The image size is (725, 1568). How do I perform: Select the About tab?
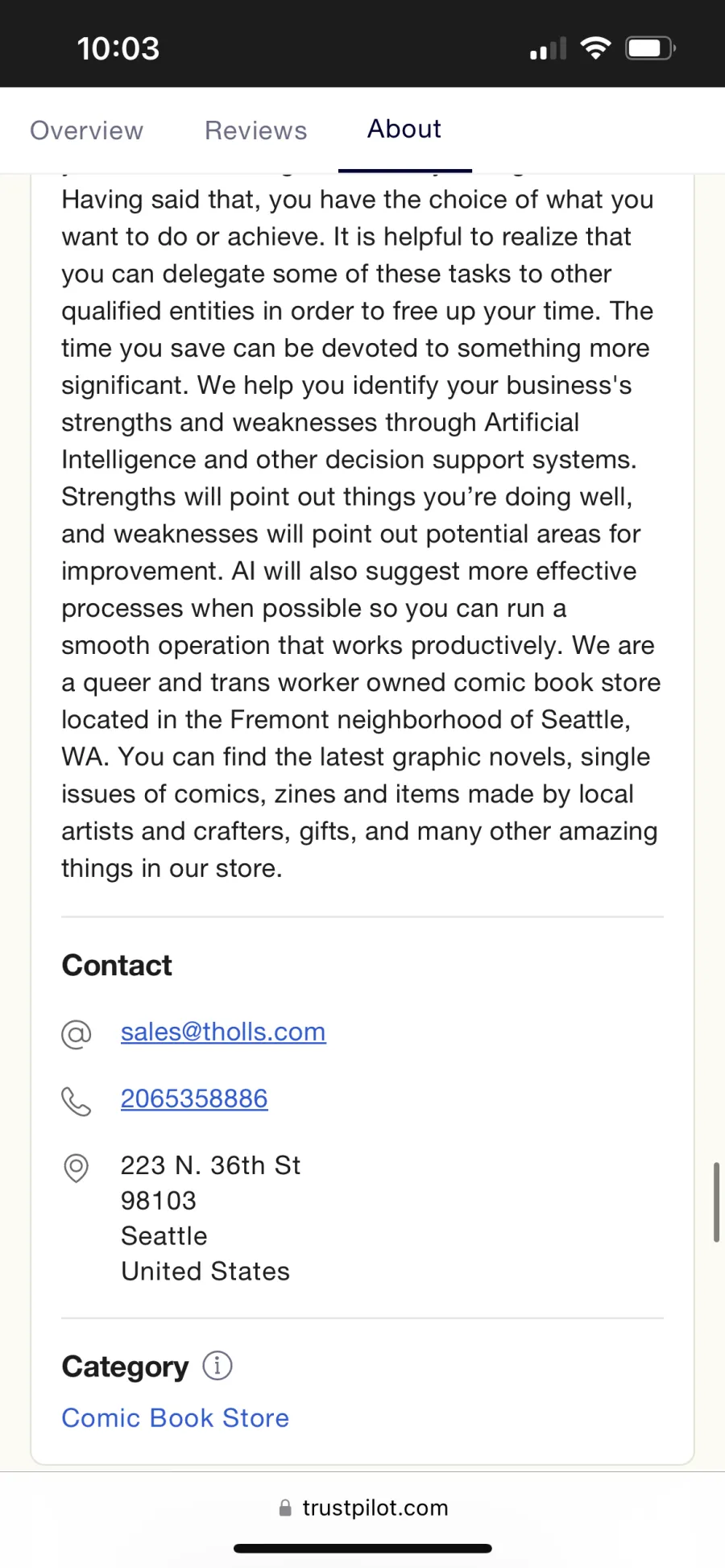(x=404, y=129)
